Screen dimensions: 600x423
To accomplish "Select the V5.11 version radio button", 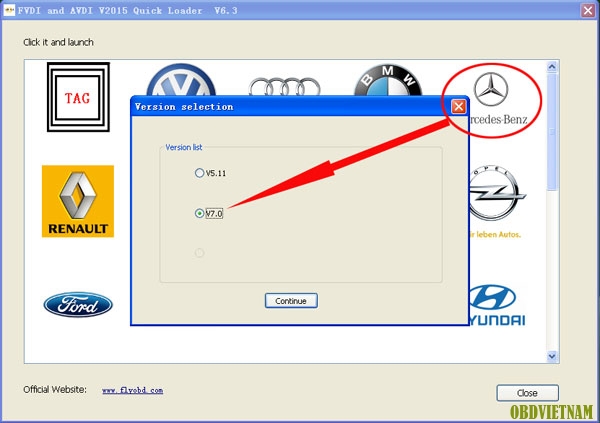I will 200,173.
